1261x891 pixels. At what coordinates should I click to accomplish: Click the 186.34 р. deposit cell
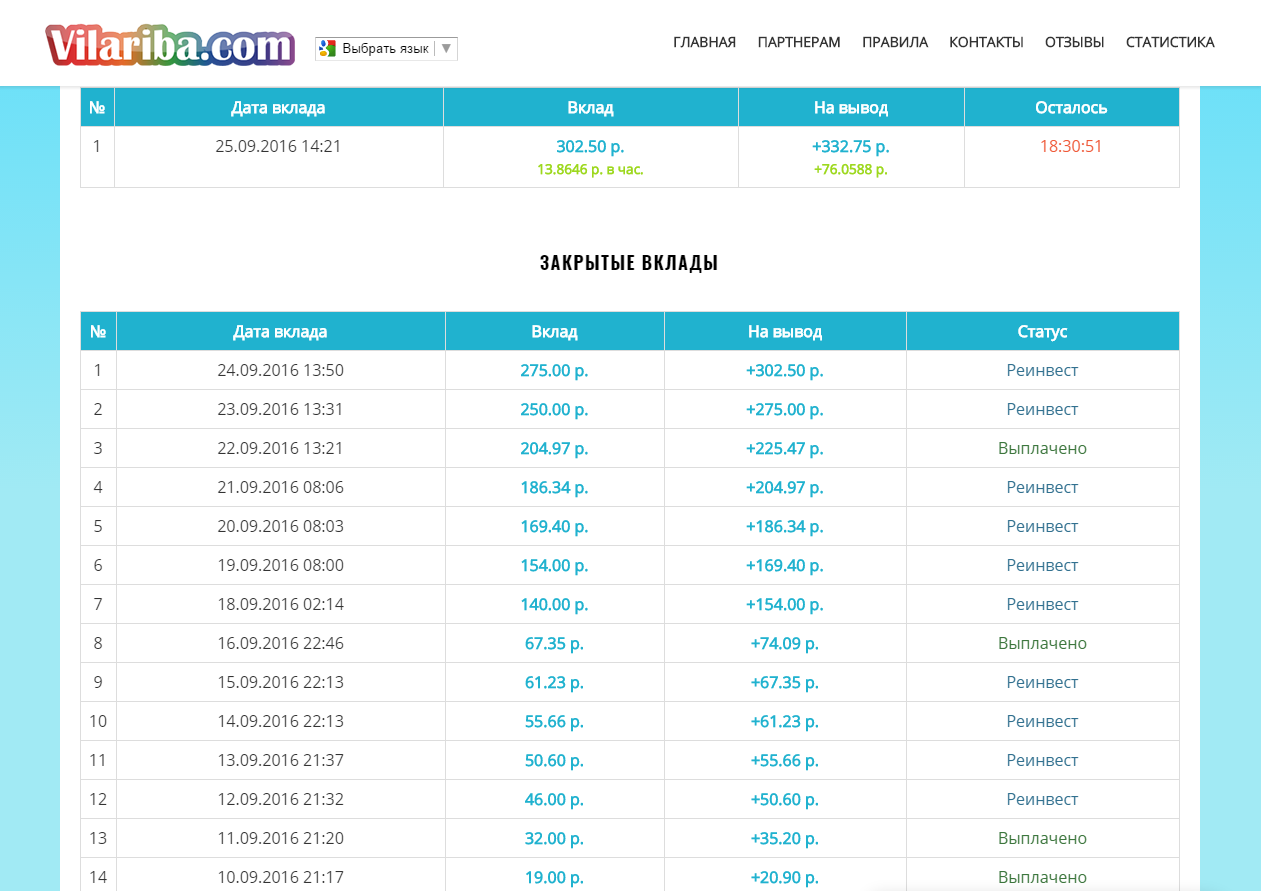(x=554, y=487)
